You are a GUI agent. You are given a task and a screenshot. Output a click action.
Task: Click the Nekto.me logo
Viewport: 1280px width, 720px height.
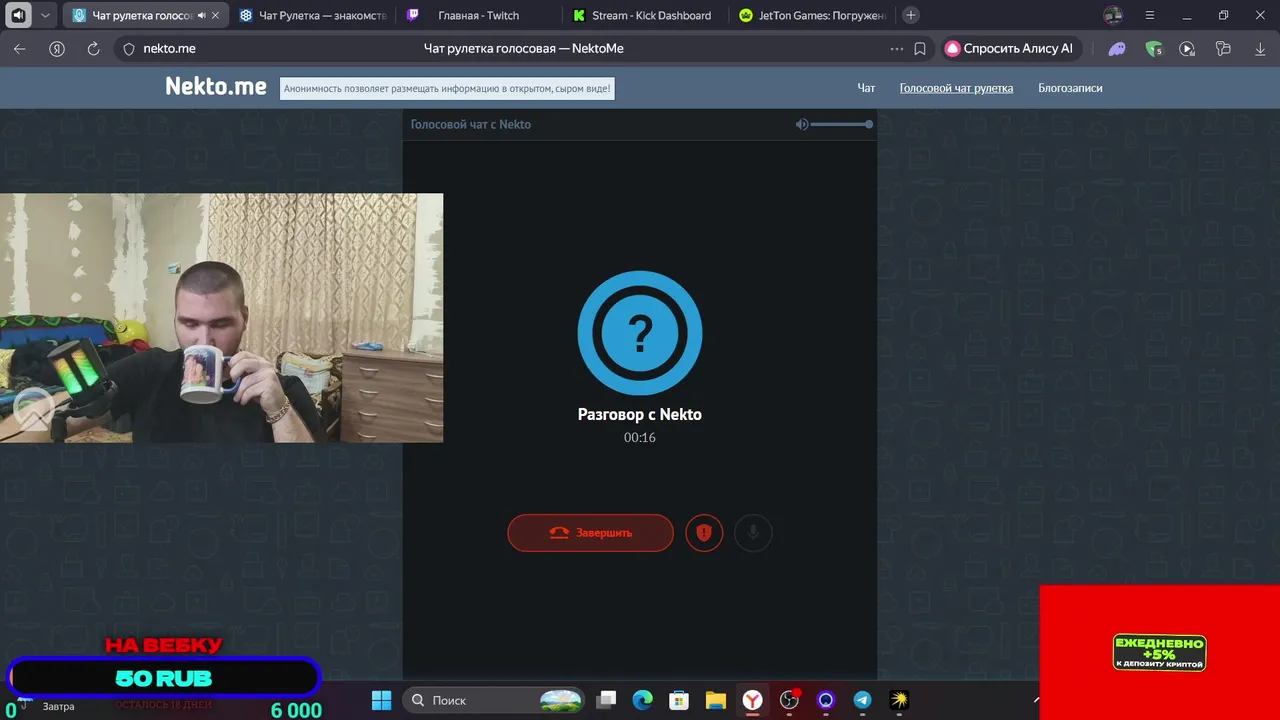[216, 87]
